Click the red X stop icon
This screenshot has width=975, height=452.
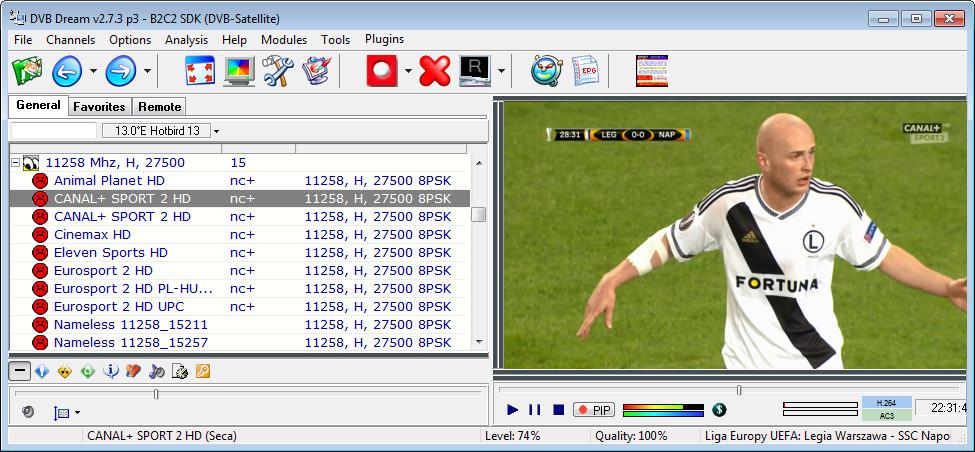[x=435, y=71]
